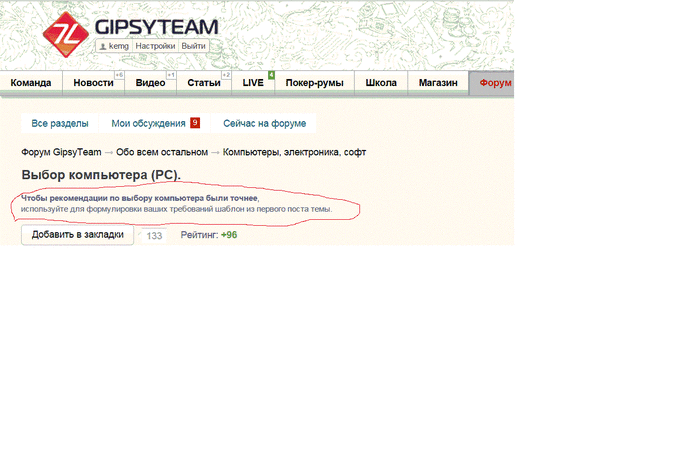Open Обо всем остальном breadcrumb

162,152
